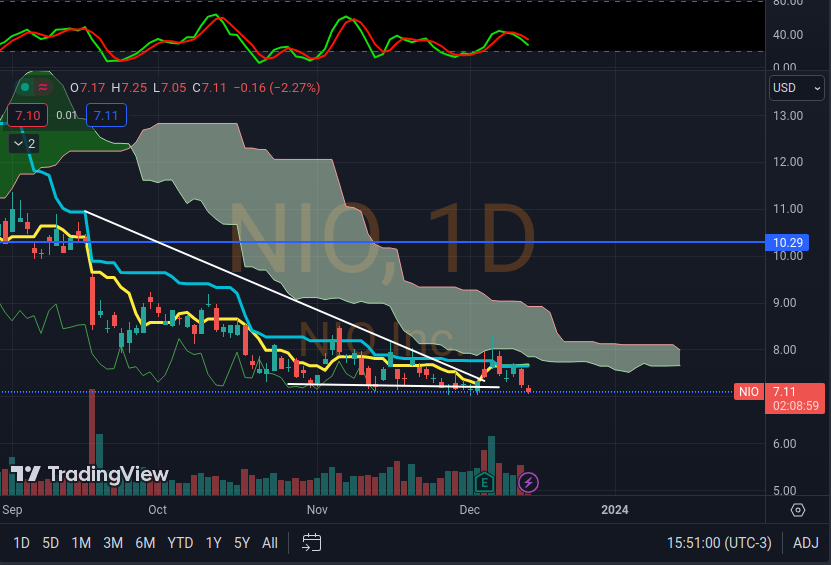Select the 3M time range
This screenshot has width=831, height=565.
113,543
